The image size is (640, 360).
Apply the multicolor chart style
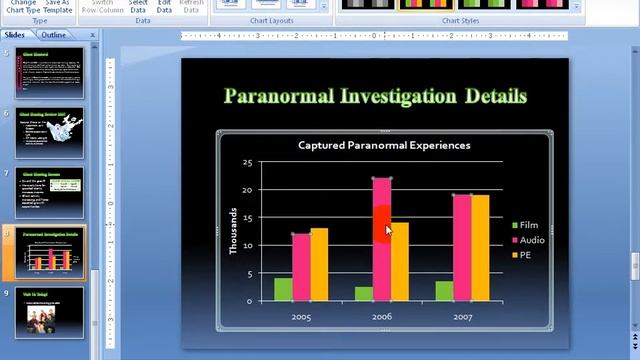[x=426, y=4]
